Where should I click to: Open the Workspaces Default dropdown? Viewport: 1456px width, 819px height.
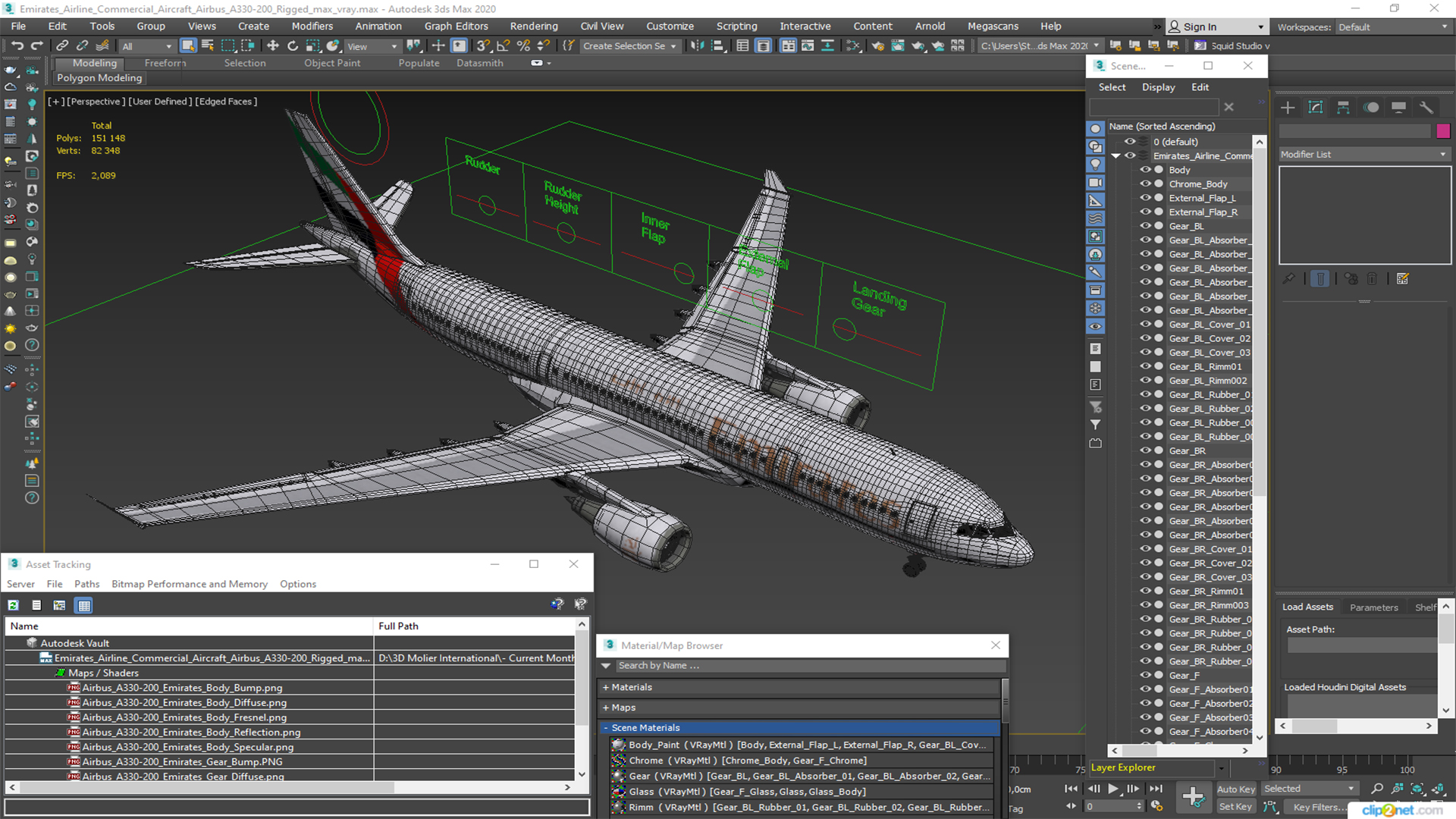click(x=1392, y=27)
